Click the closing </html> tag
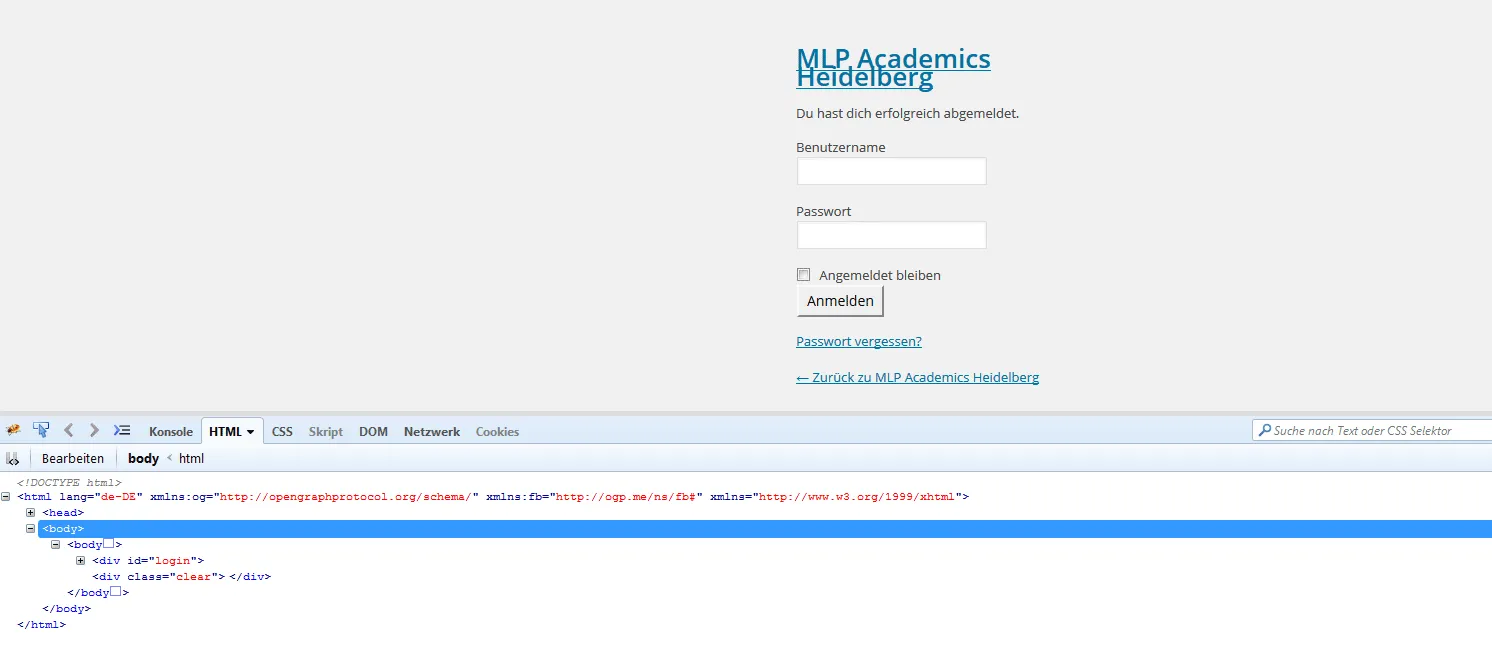This screenshot has width=1492, height=669. [41, 625]
